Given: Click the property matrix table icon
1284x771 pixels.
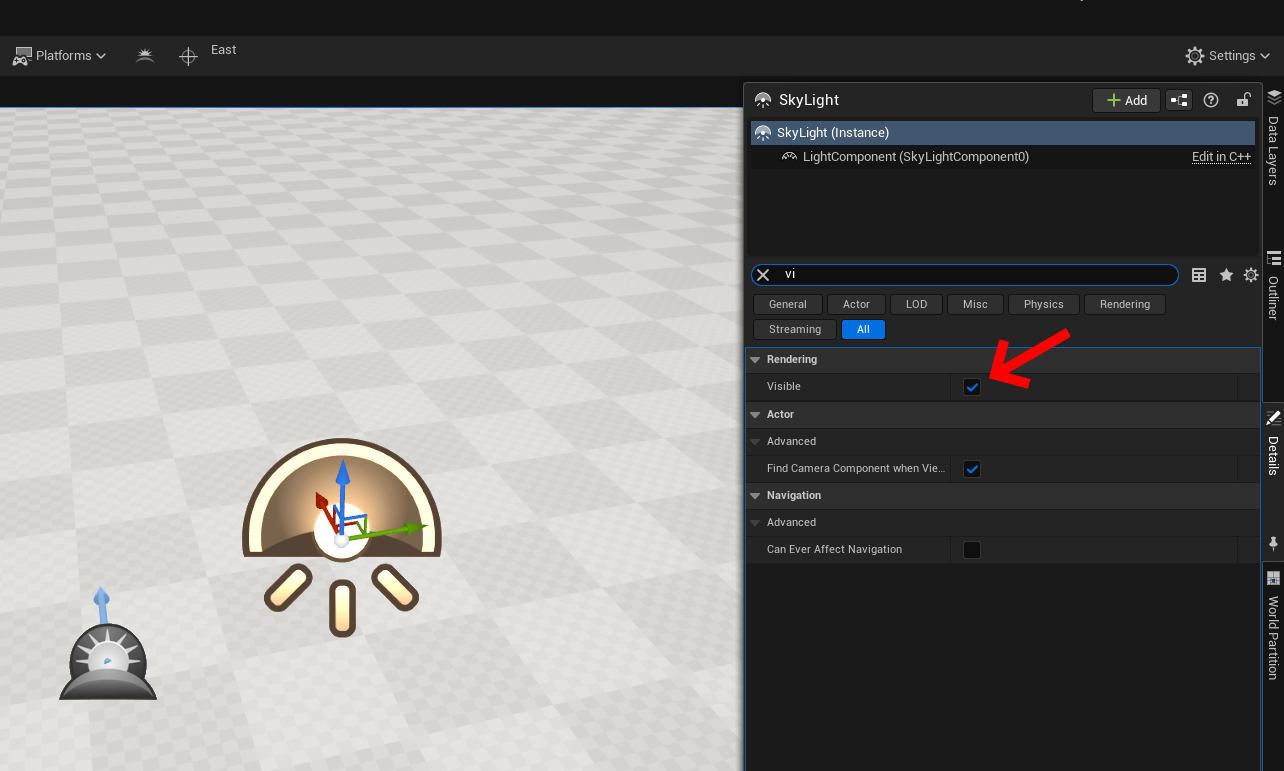Looking at the screenshot, I should coord(1199,275).
